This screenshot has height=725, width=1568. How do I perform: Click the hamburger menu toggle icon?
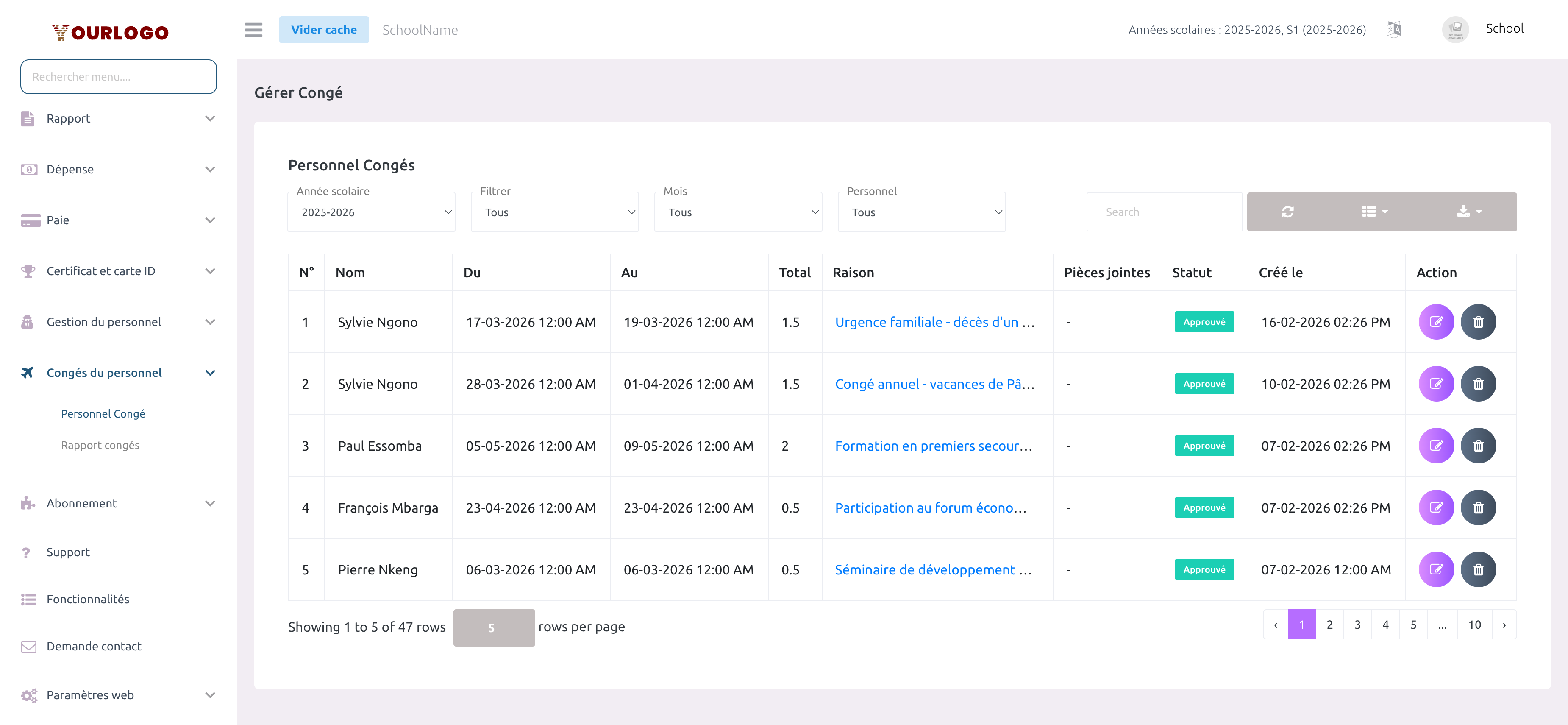[253, 30]
